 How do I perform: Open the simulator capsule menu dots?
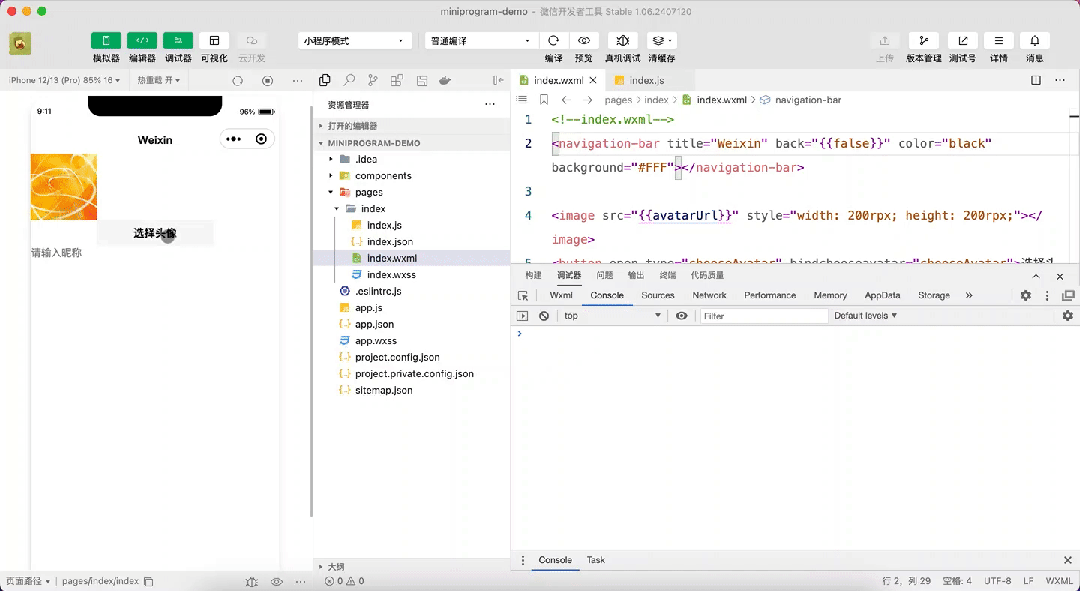click(233, 139)
